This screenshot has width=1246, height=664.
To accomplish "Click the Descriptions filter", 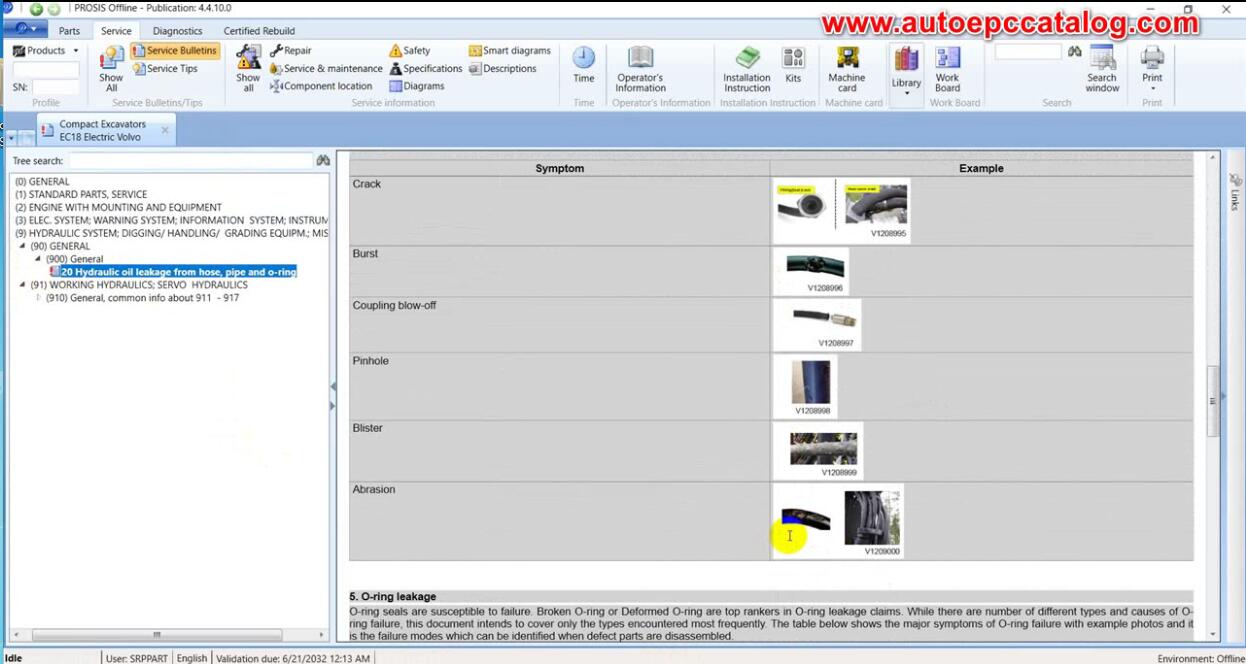I will coord(502,69).
